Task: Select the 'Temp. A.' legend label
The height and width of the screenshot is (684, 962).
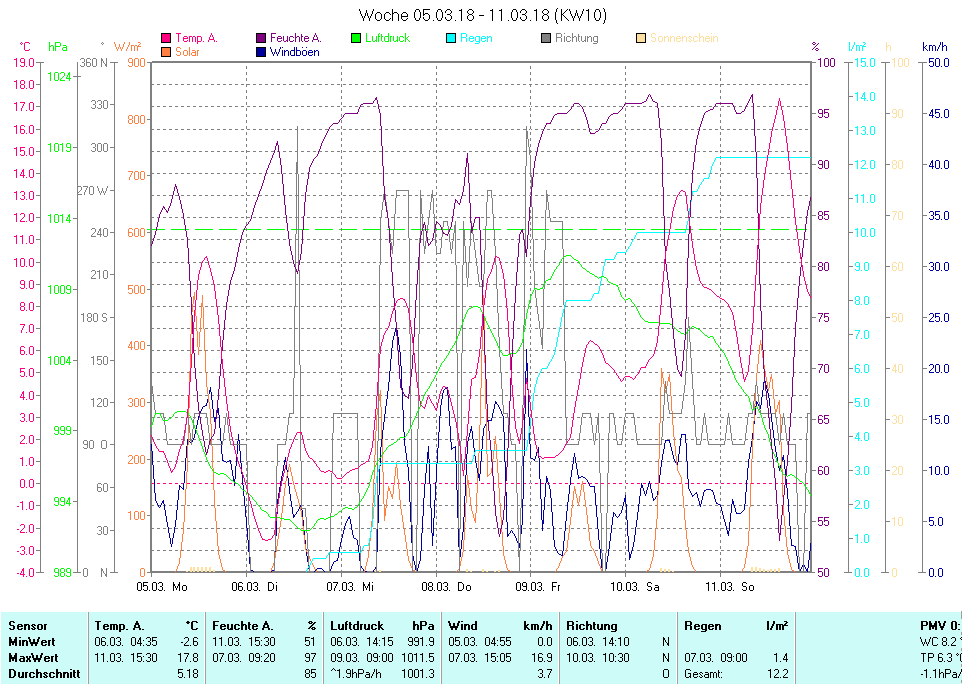Action: 196,38
